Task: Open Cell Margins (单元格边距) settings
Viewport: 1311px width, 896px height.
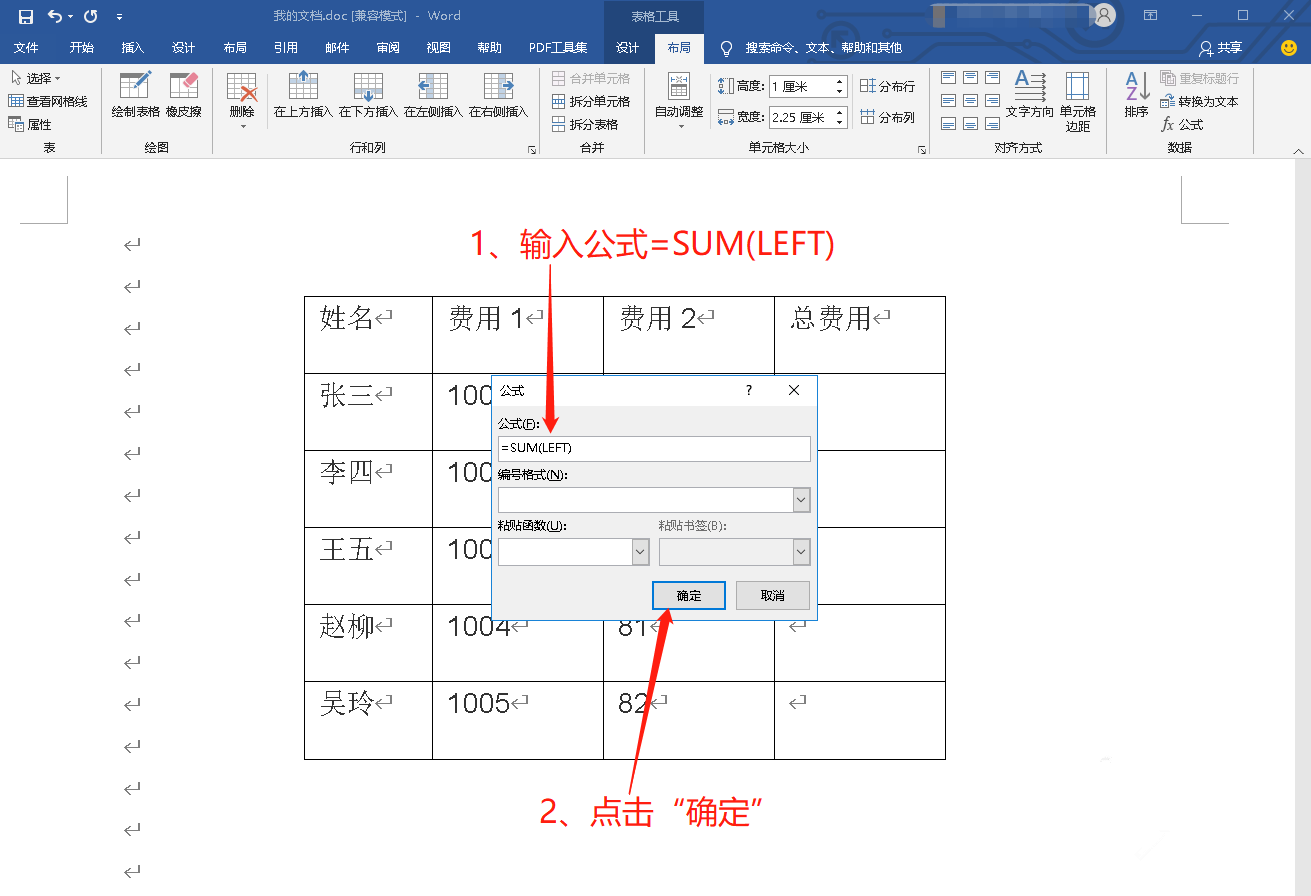Action: coord(1077,95)
